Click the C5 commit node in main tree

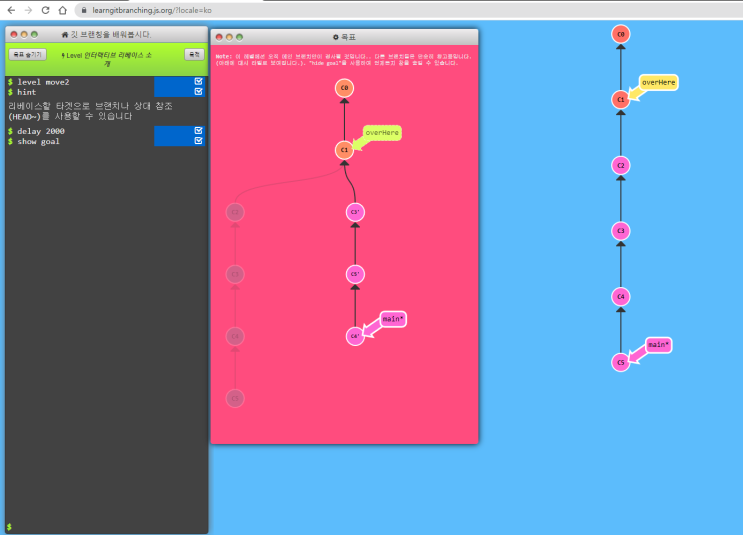pos(620,361)
